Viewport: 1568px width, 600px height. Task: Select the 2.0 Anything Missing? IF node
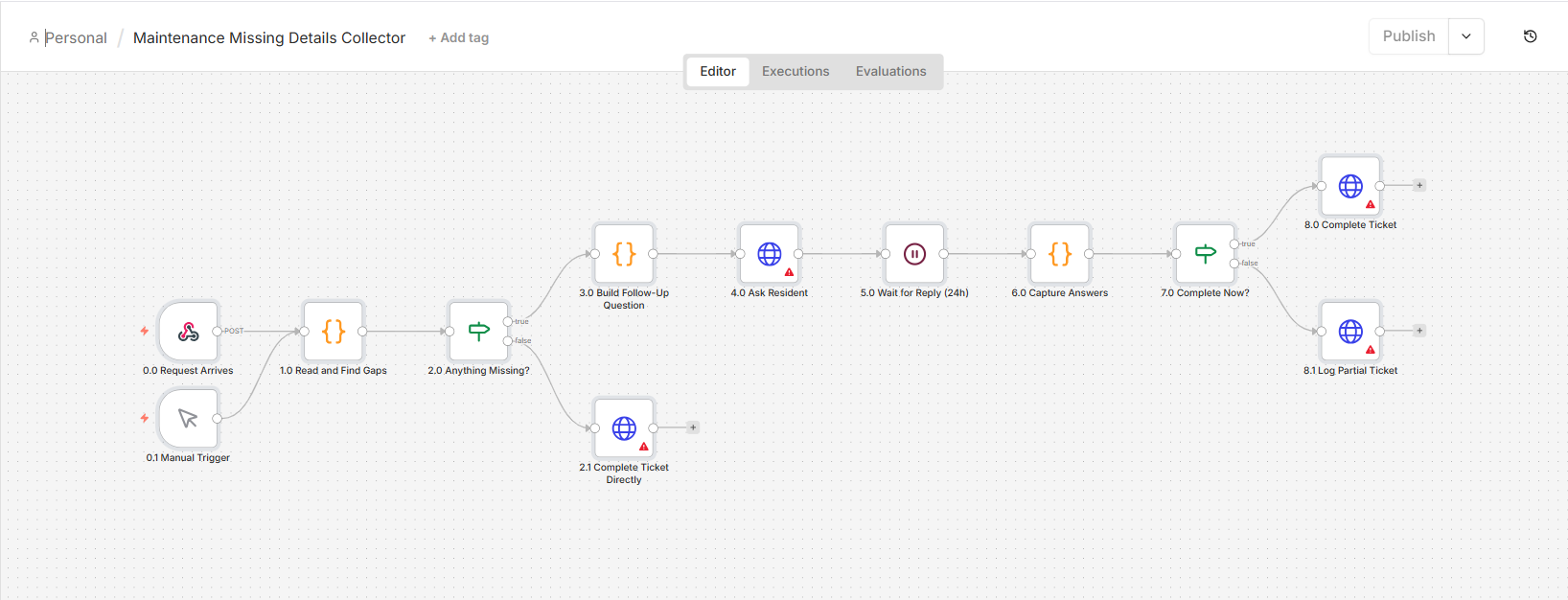click(479, 332)
